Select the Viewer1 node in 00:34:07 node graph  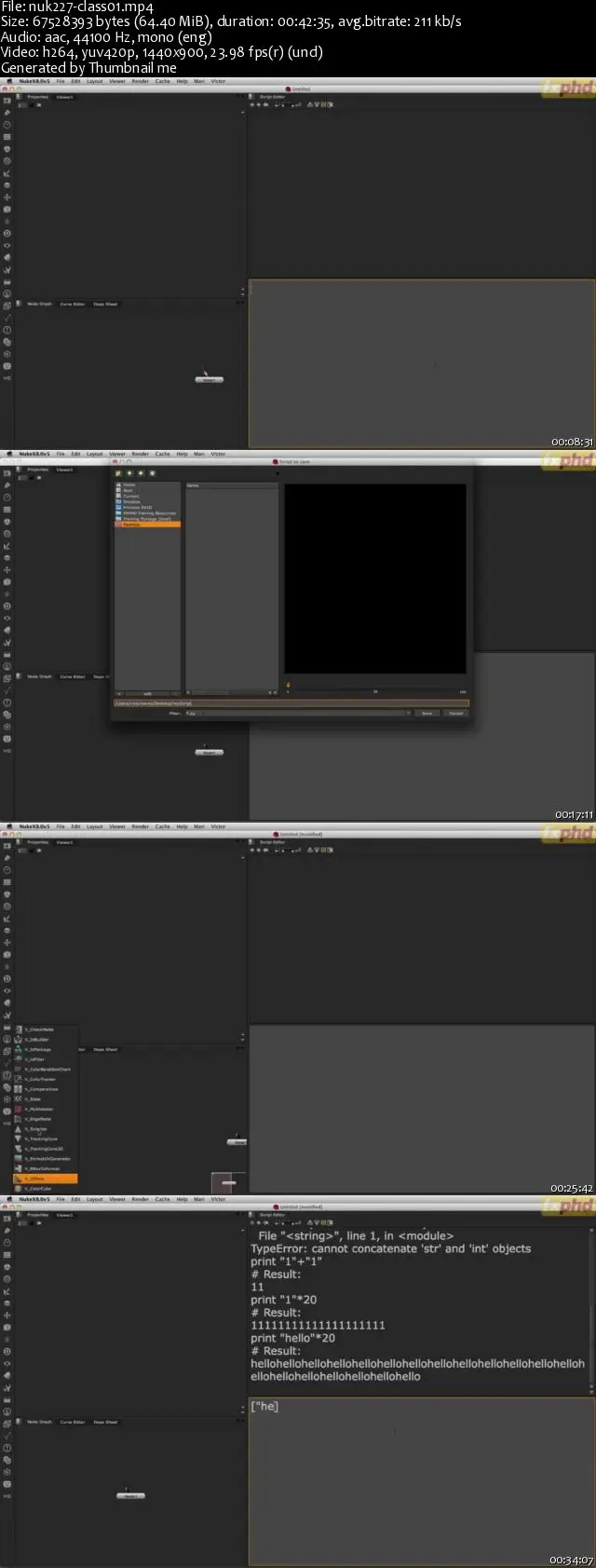pyautogui.click(x=130, y=1495)
